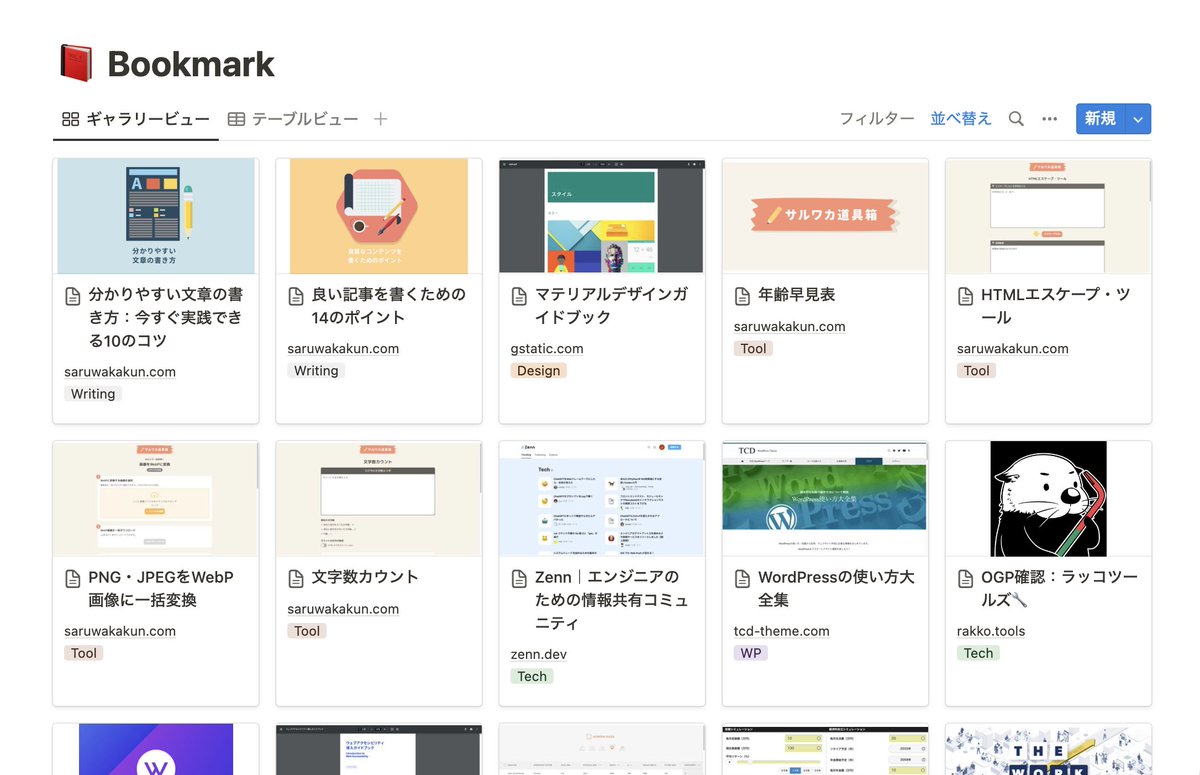Viewport: 1200px width, 775px height.
Task: Click Writing tag on 良い記事 card
Action: point(316,371)
